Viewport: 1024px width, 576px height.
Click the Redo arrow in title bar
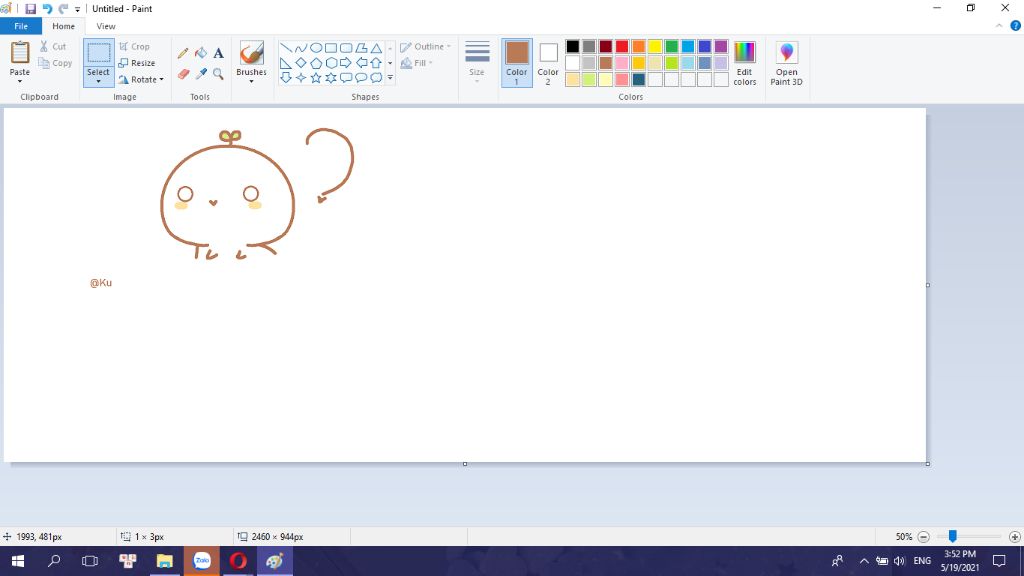[63, 8]
